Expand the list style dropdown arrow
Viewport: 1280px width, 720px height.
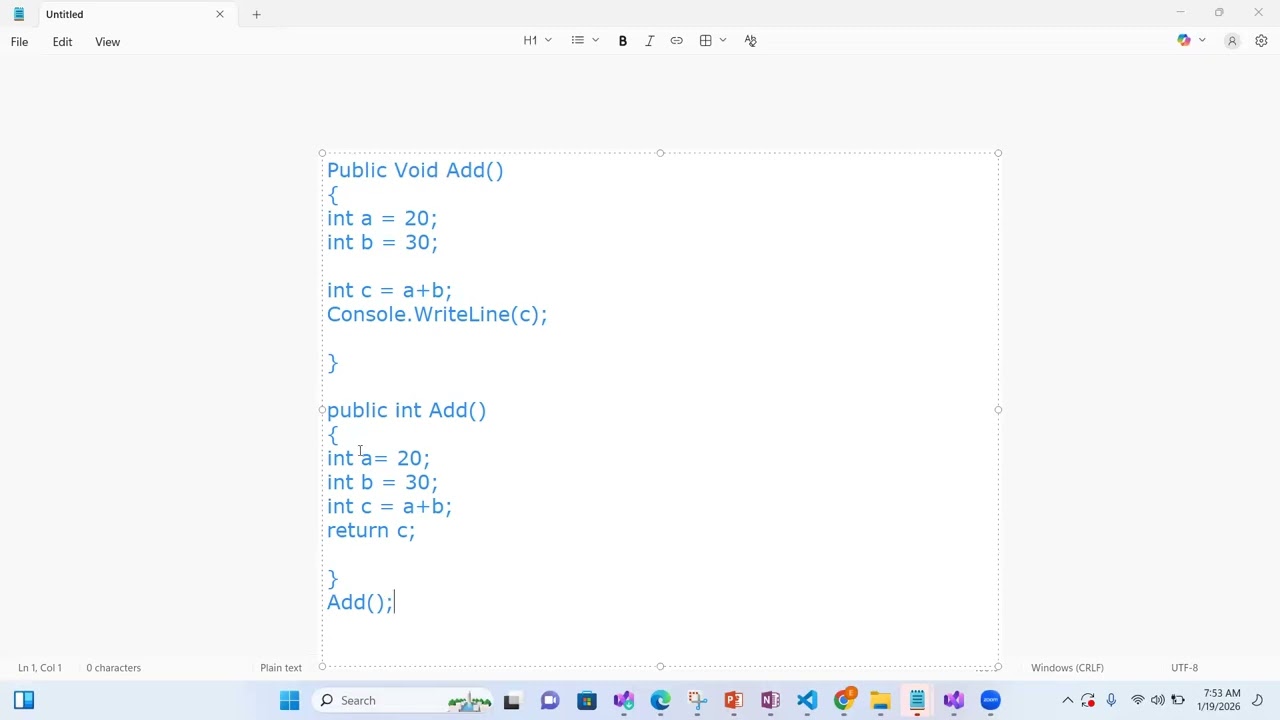pyautogui.click(x=596, y=41)
